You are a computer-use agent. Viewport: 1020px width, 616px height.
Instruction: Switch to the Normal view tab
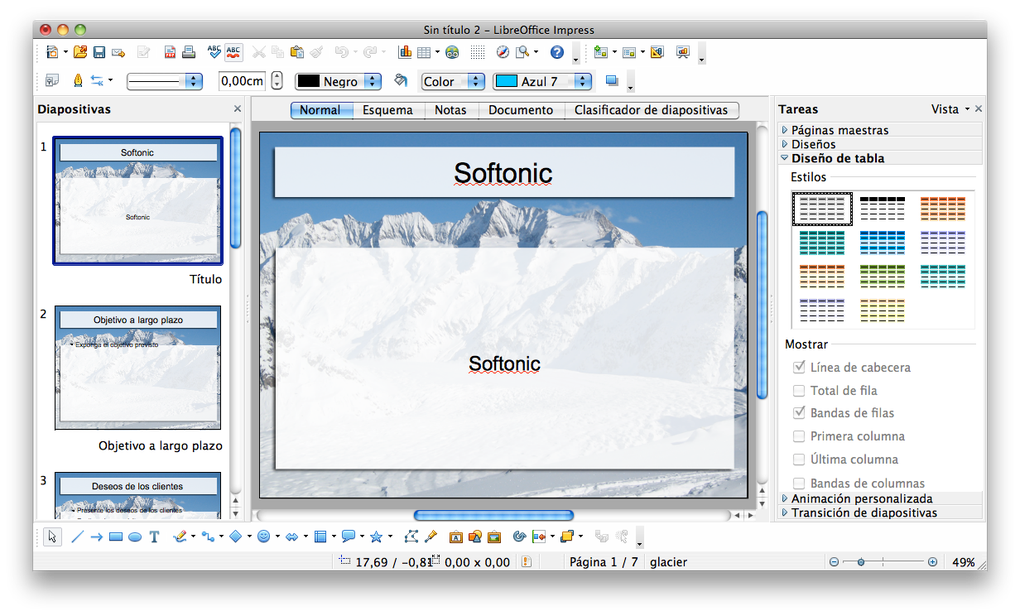click(x=320, y=110)
